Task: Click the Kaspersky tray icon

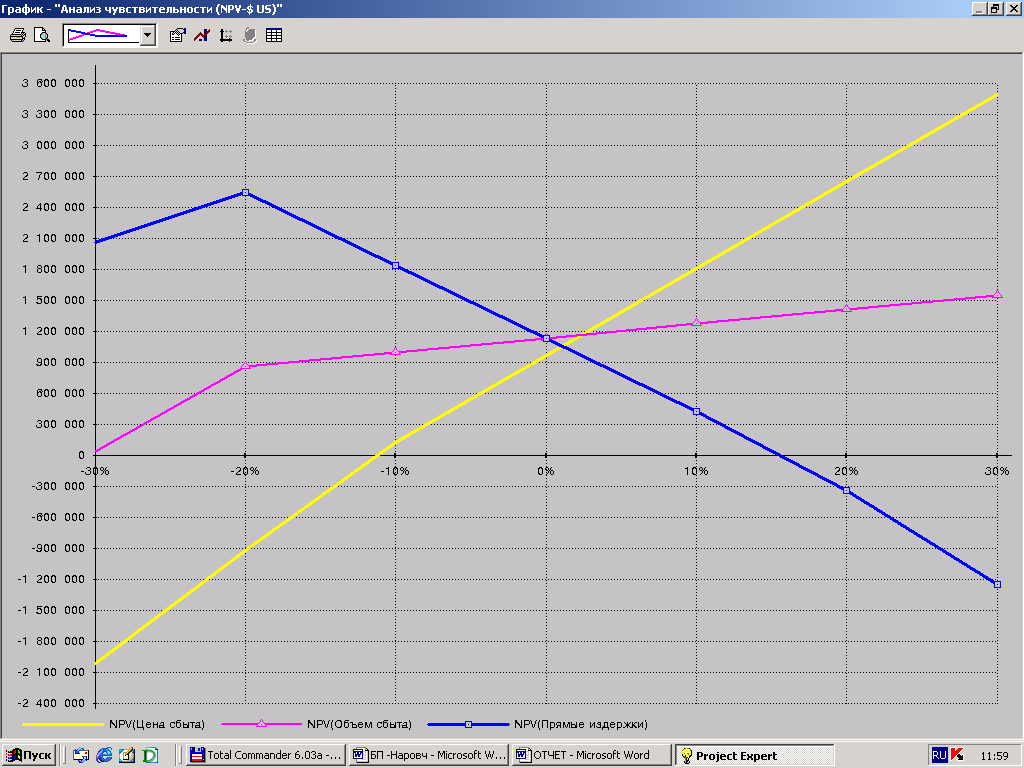Action: 957,755
